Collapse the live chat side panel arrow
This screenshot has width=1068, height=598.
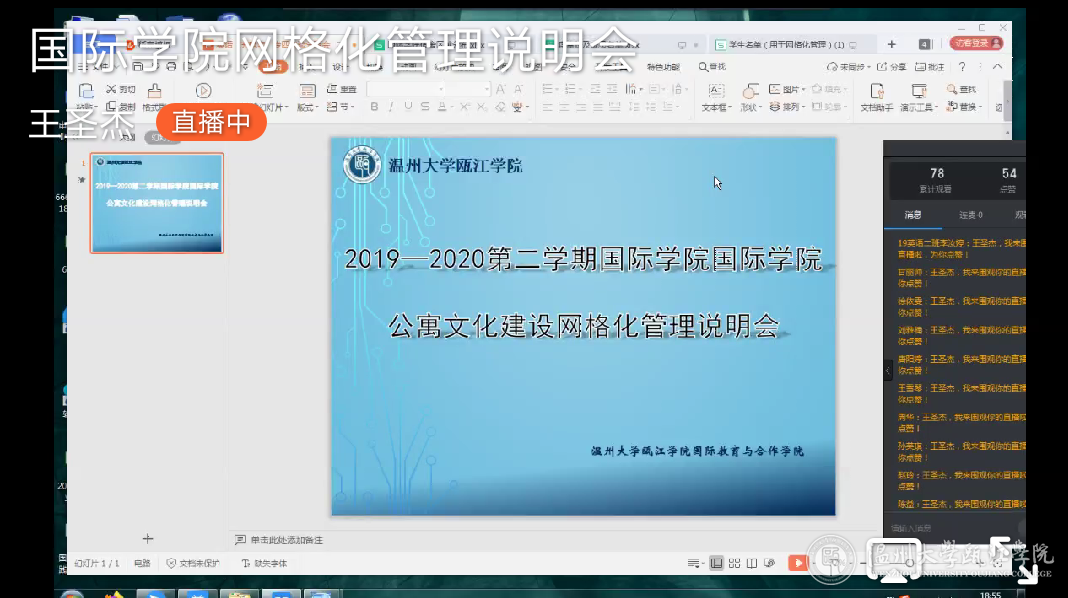pyautogui.click(x=888, y=371)
